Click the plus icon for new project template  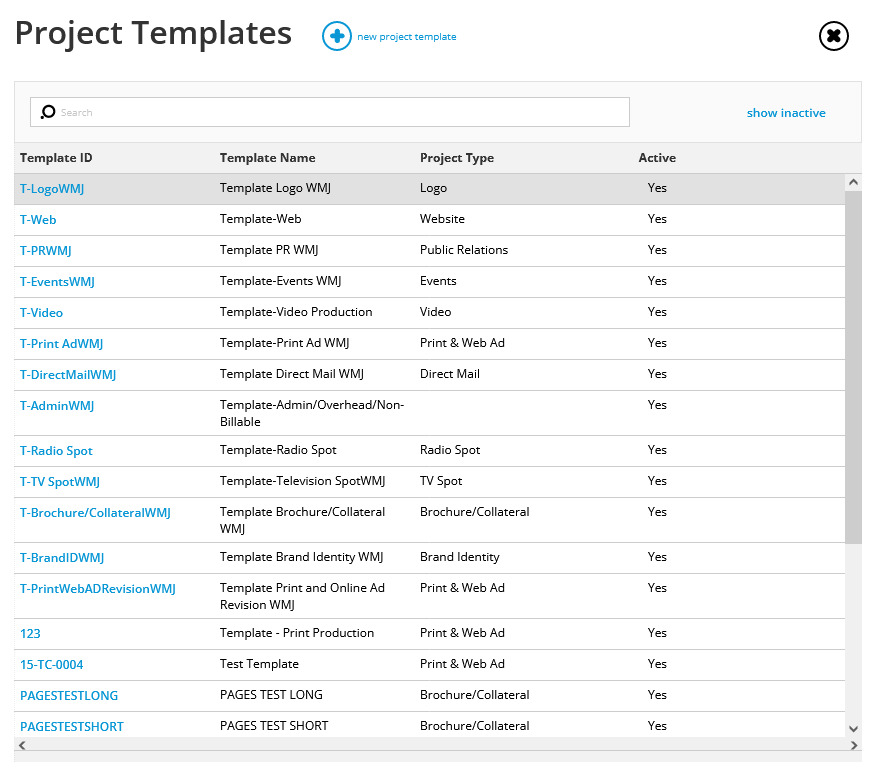(x=336, y=36)
